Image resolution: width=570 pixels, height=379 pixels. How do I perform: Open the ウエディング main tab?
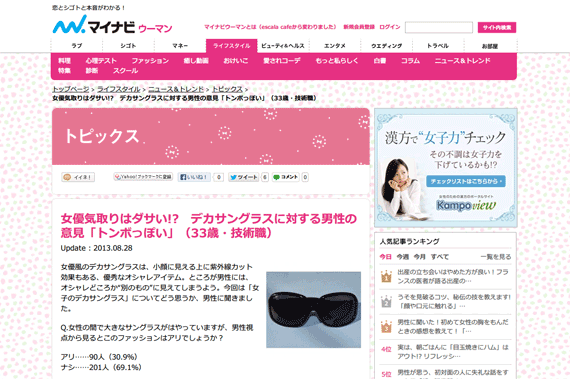tap(386, 46)
